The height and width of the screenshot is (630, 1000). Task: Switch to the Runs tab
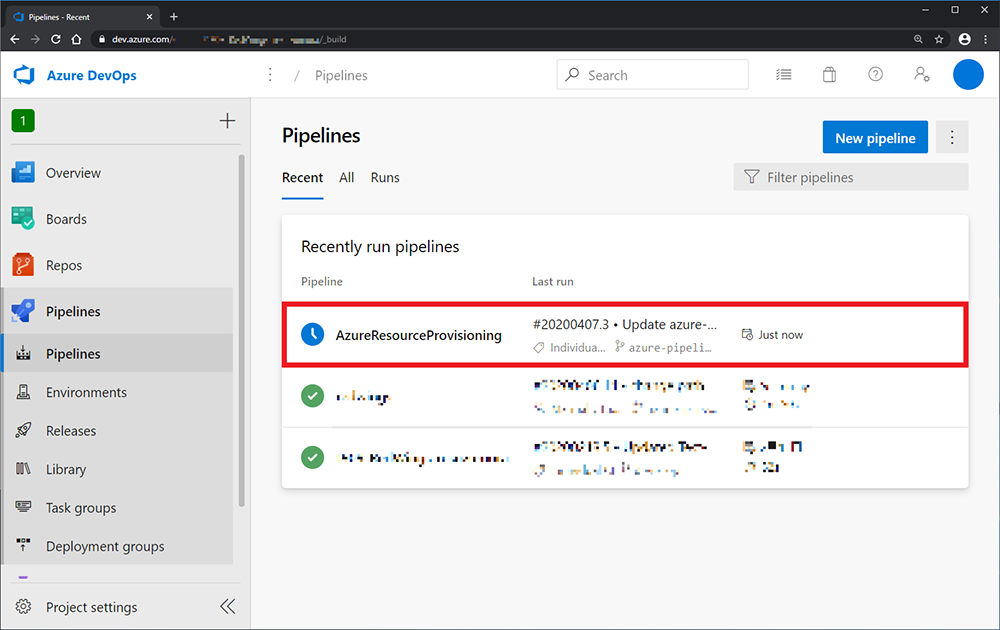(x=385, y=178)
